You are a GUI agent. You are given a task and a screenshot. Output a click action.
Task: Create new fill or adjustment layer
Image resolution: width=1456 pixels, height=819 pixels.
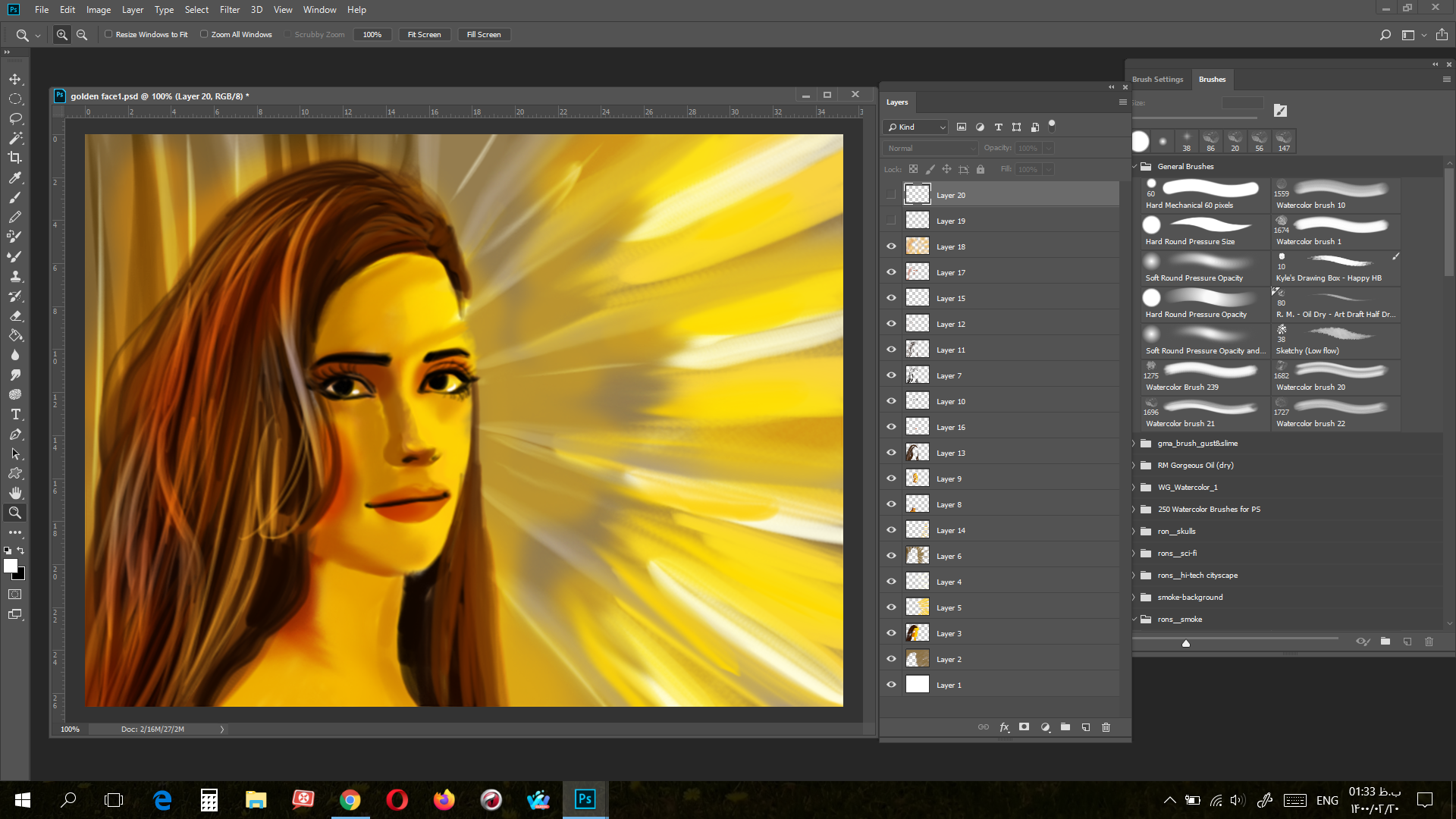1045,727
